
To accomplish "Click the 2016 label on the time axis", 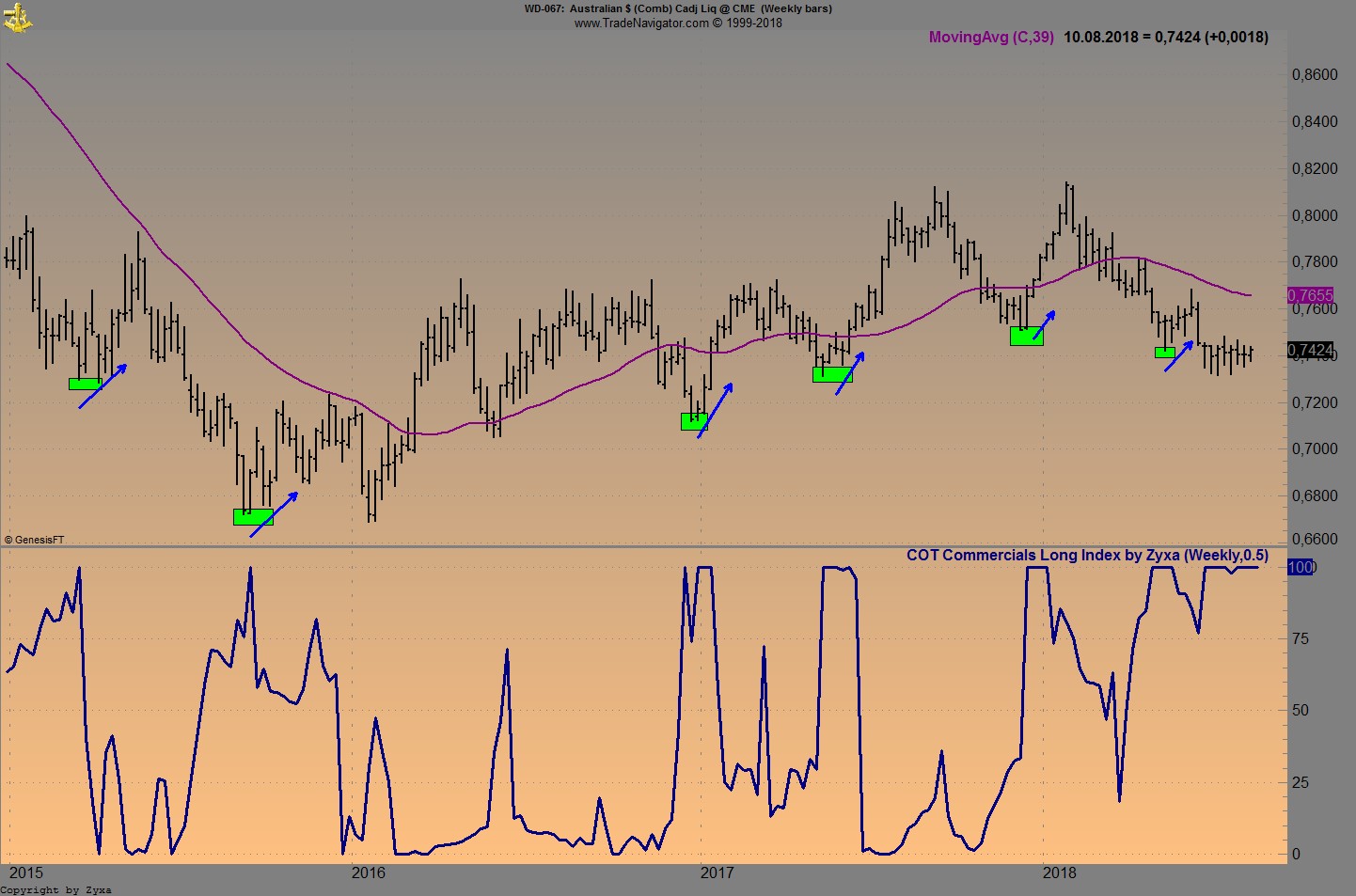I will tap(369, 872).
